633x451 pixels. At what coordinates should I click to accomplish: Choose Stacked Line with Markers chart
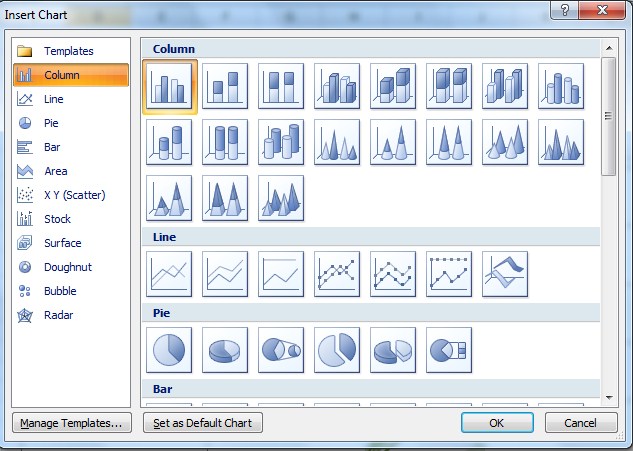(393, 274)
